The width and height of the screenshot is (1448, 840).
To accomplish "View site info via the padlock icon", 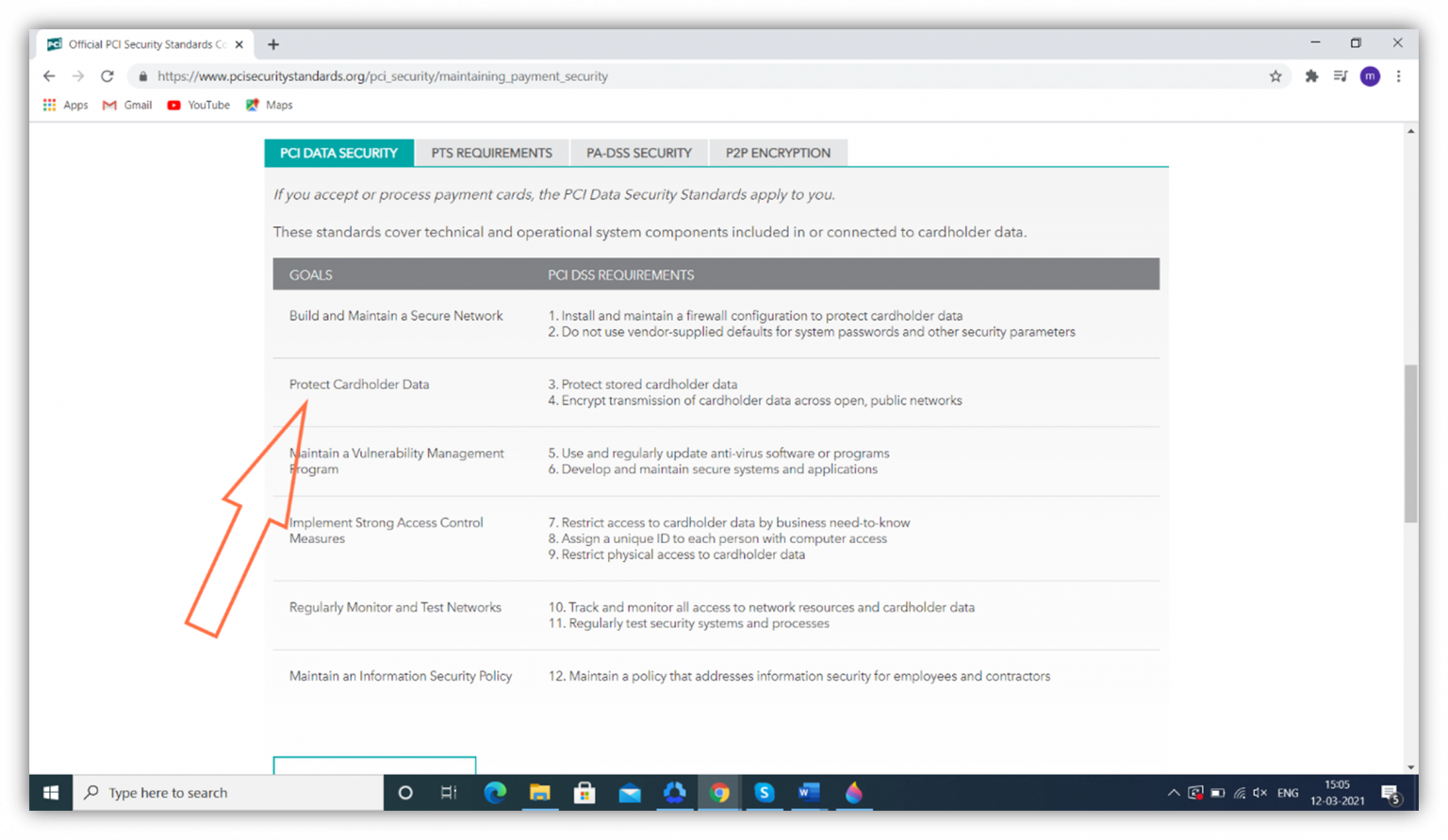I will coord(143,76).
